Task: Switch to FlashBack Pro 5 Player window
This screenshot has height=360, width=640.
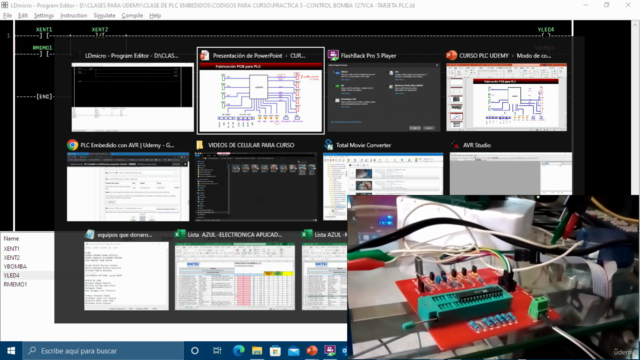Action: click(x=384, y=97)
